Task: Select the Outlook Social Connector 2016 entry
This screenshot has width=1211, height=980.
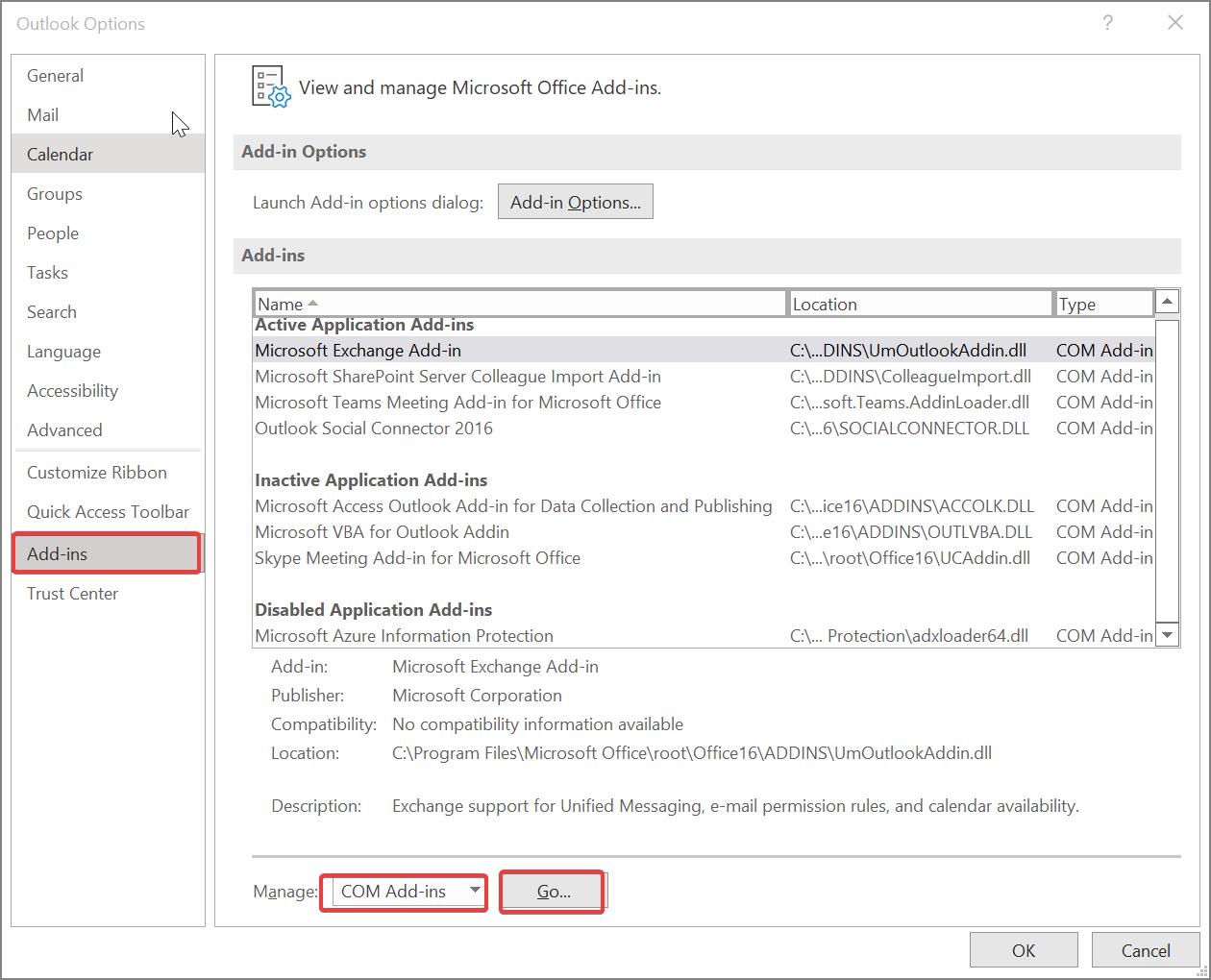Action: [x=373, y=429]
